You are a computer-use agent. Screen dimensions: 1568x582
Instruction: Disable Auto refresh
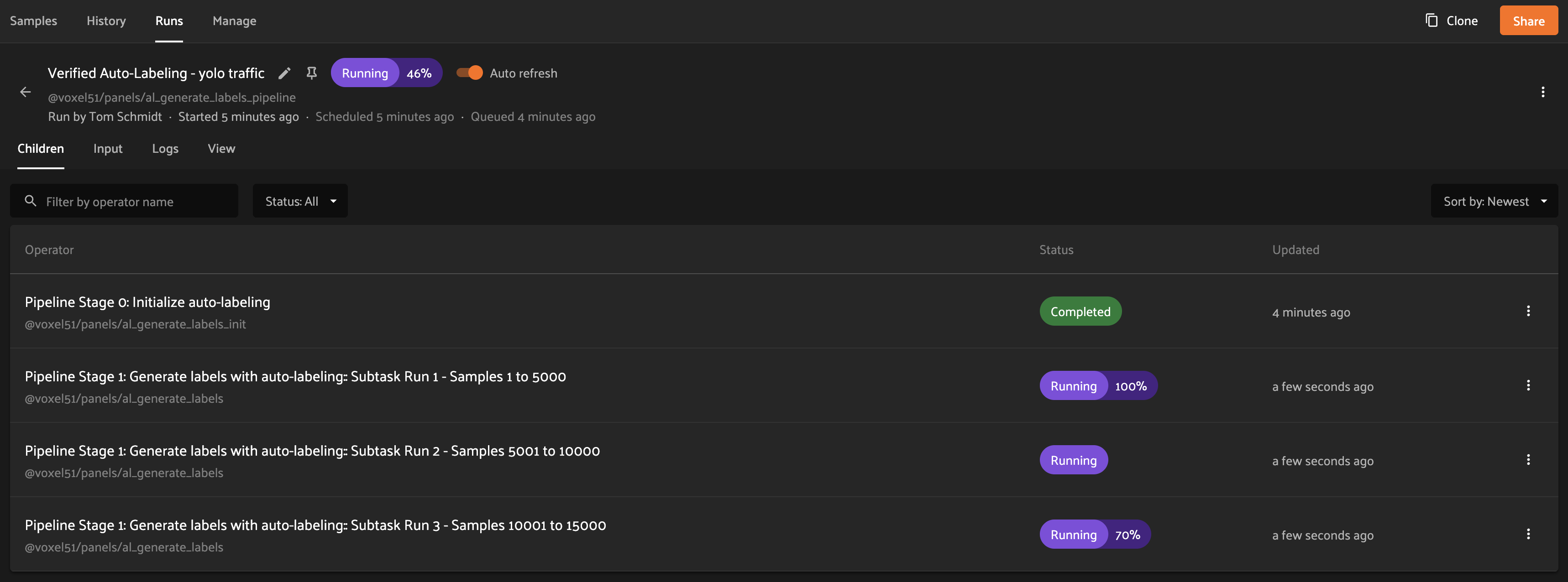pyautogui.click(x=469, y=73)
